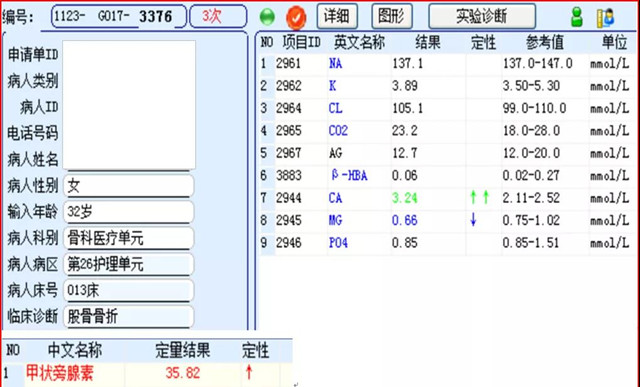Click the 病人性别 field showing 女
This screenshot has height=387, width=640.
click(129, 186)
